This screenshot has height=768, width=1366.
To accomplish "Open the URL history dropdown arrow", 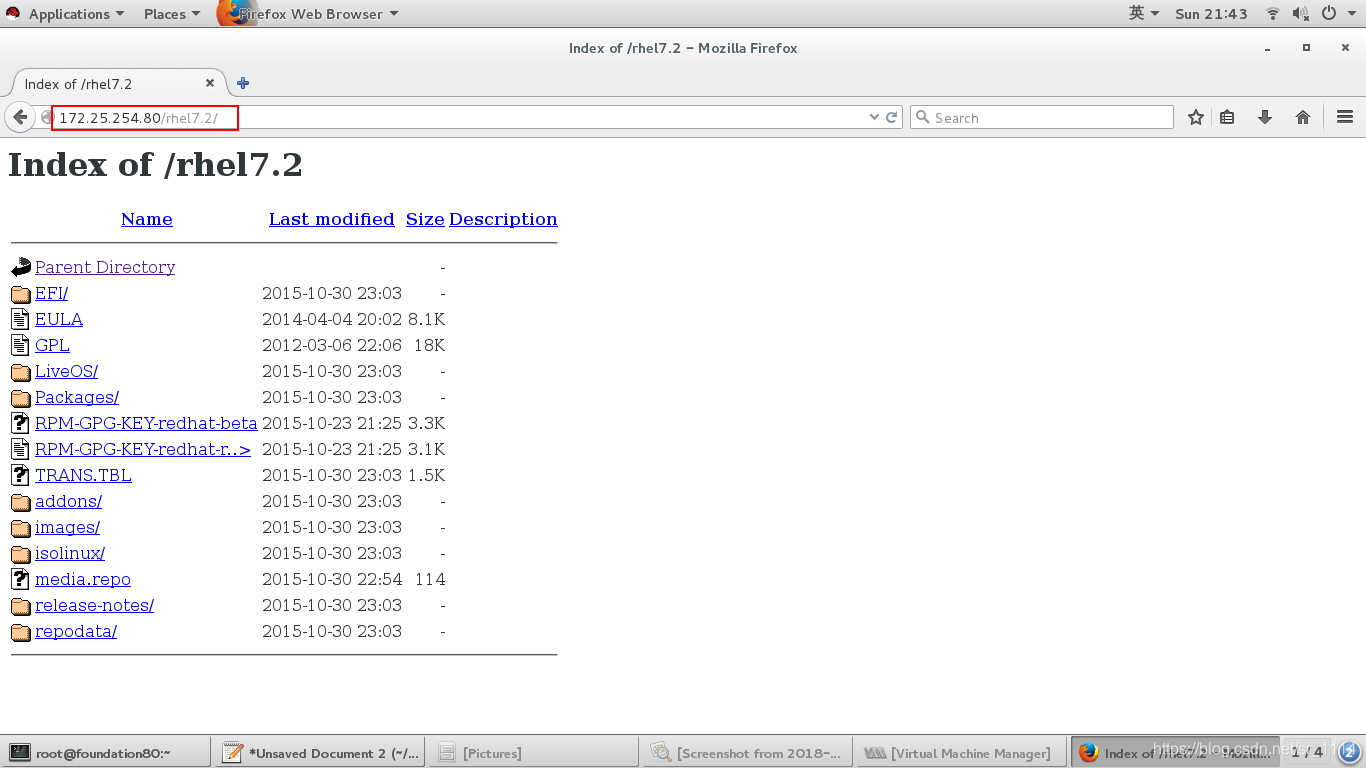I will 875,117.
